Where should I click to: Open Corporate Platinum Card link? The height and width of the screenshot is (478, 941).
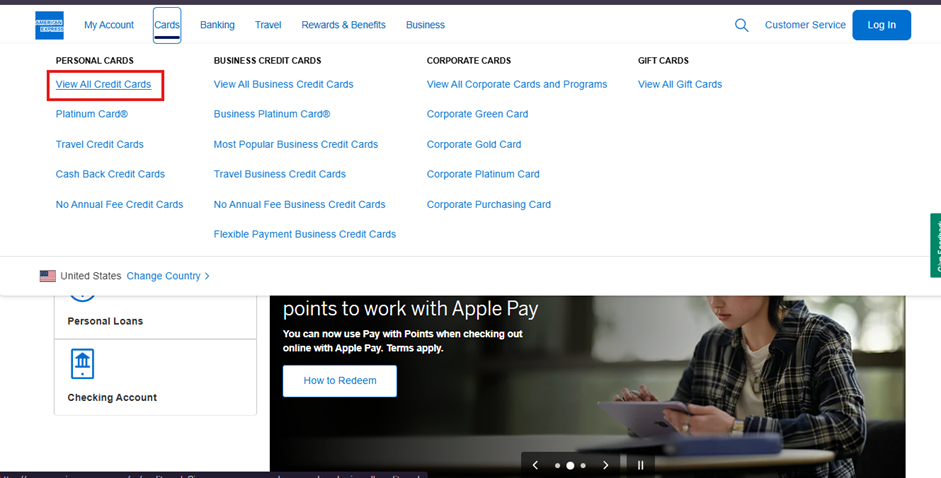483,174
